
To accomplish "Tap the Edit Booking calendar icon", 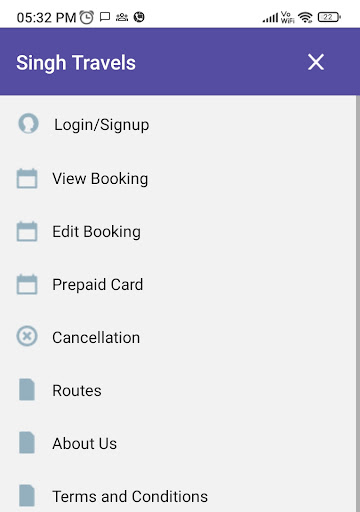I will pos(27,231).
